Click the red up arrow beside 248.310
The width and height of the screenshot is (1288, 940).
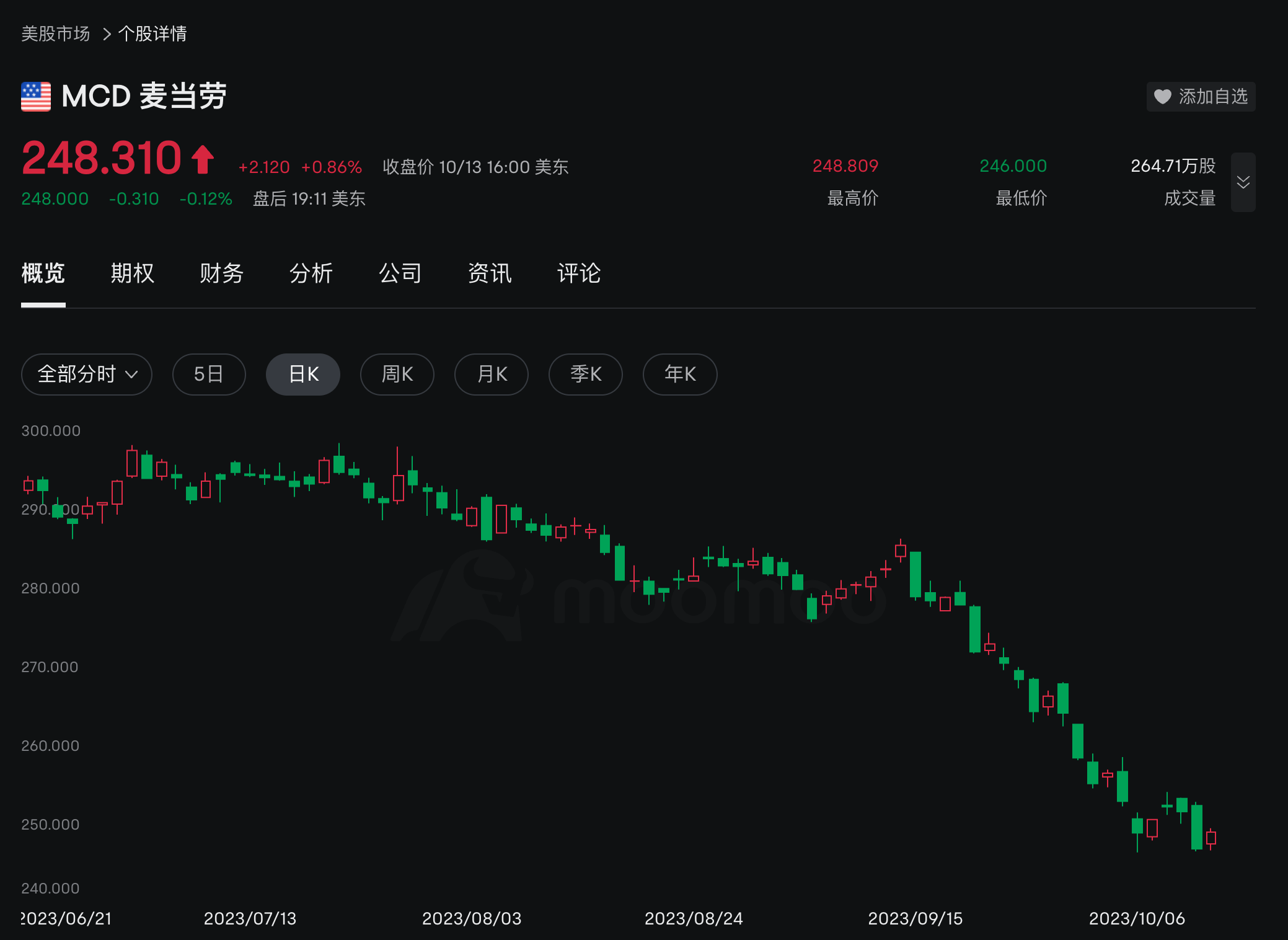pos(203,159)
